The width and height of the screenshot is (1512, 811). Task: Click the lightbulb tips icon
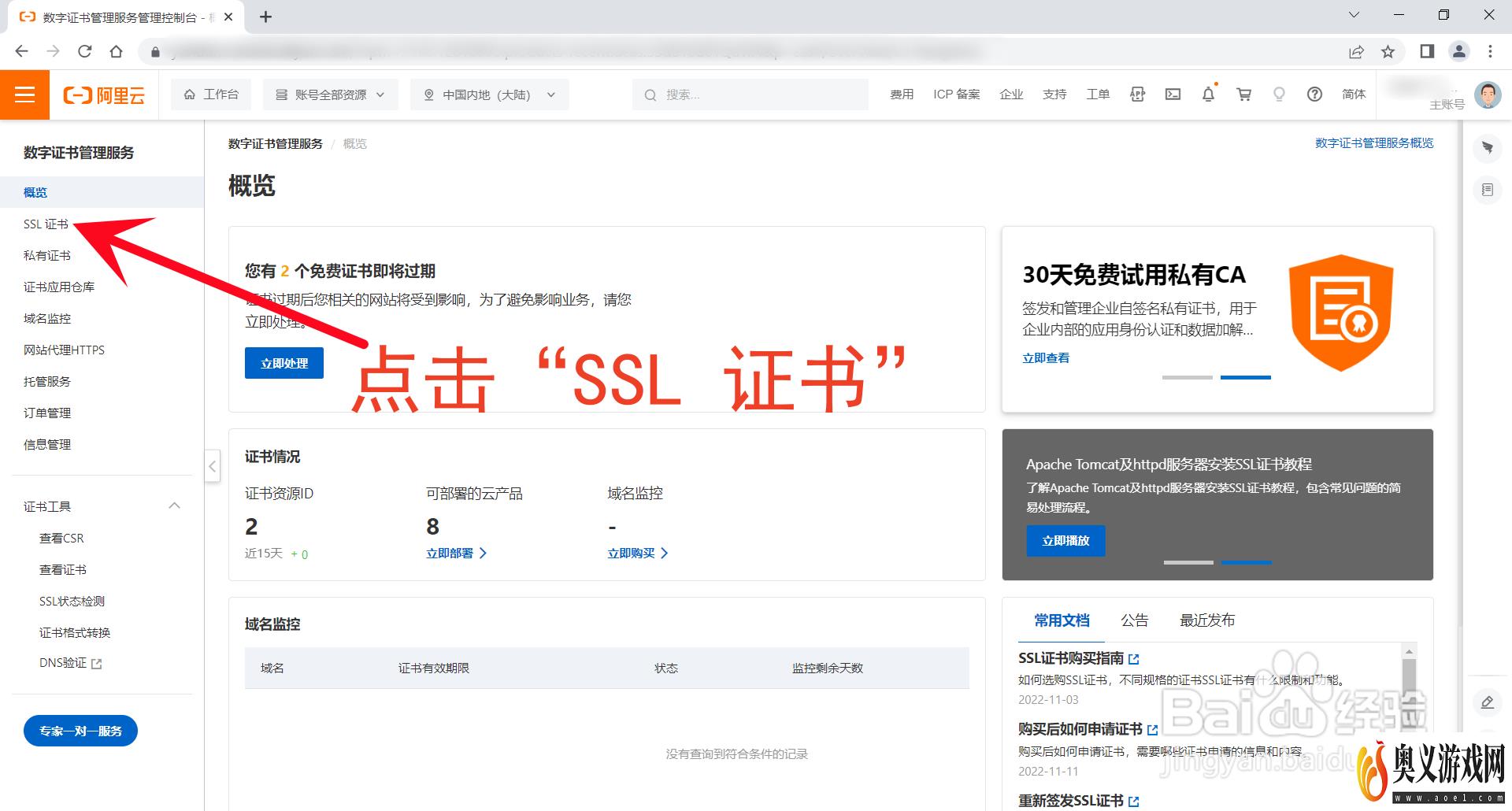[1279, 94]
